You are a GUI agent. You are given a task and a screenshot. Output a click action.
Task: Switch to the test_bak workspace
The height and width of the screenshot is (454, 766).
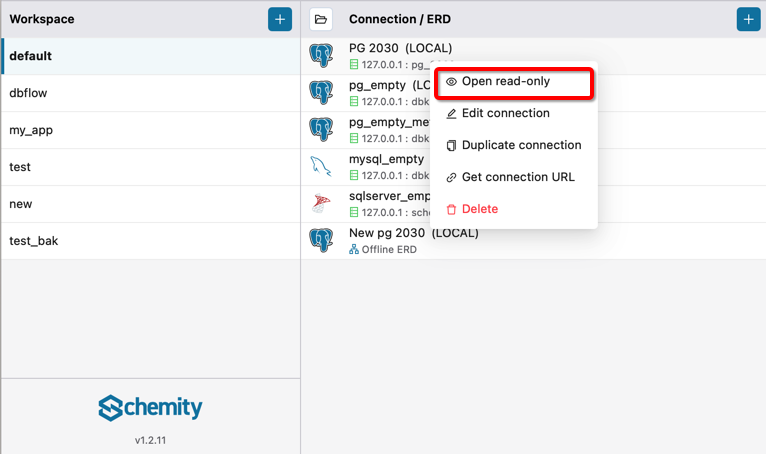150,241
